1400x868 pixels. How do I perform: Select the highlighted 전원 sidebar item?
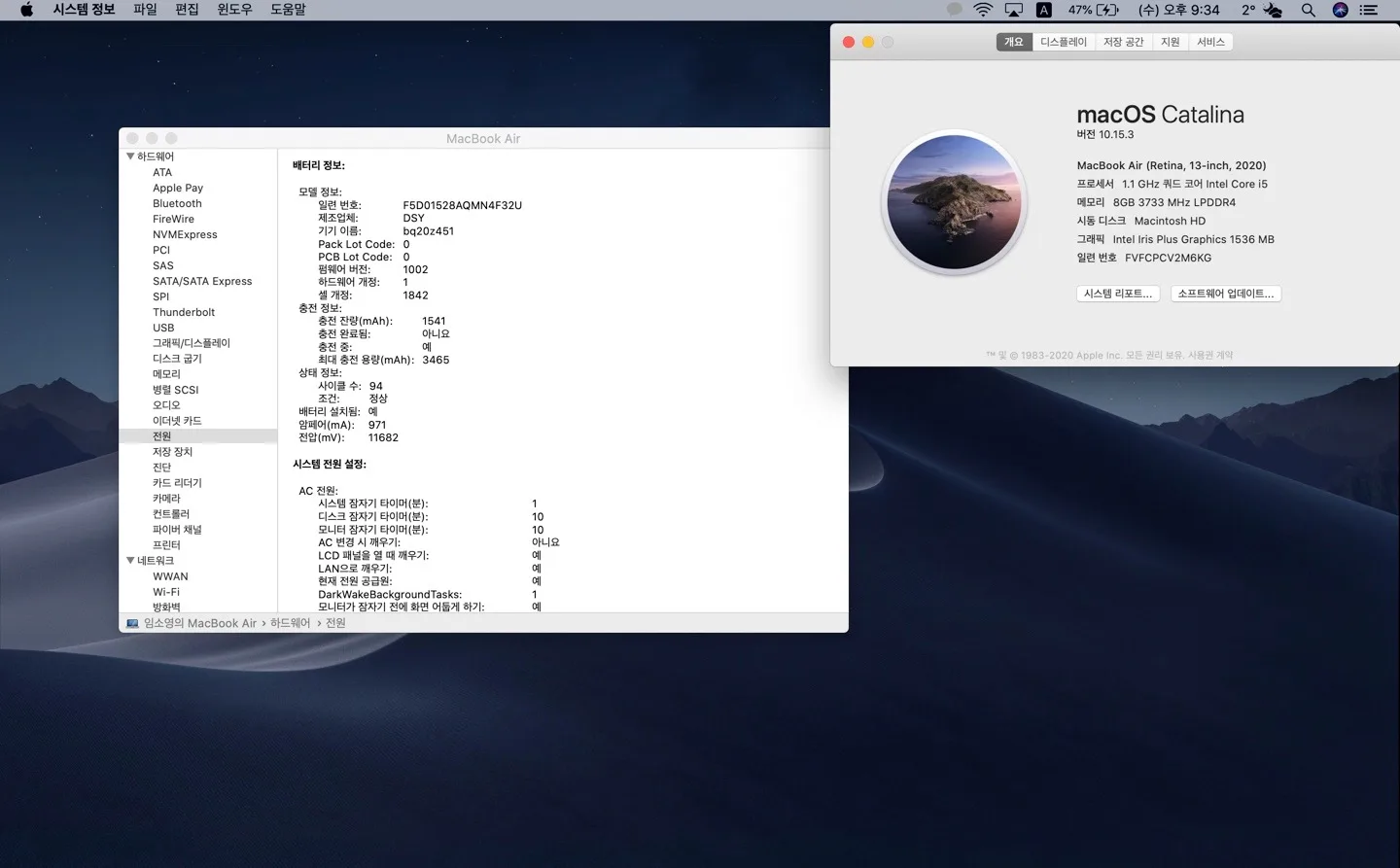click(198, 436)
